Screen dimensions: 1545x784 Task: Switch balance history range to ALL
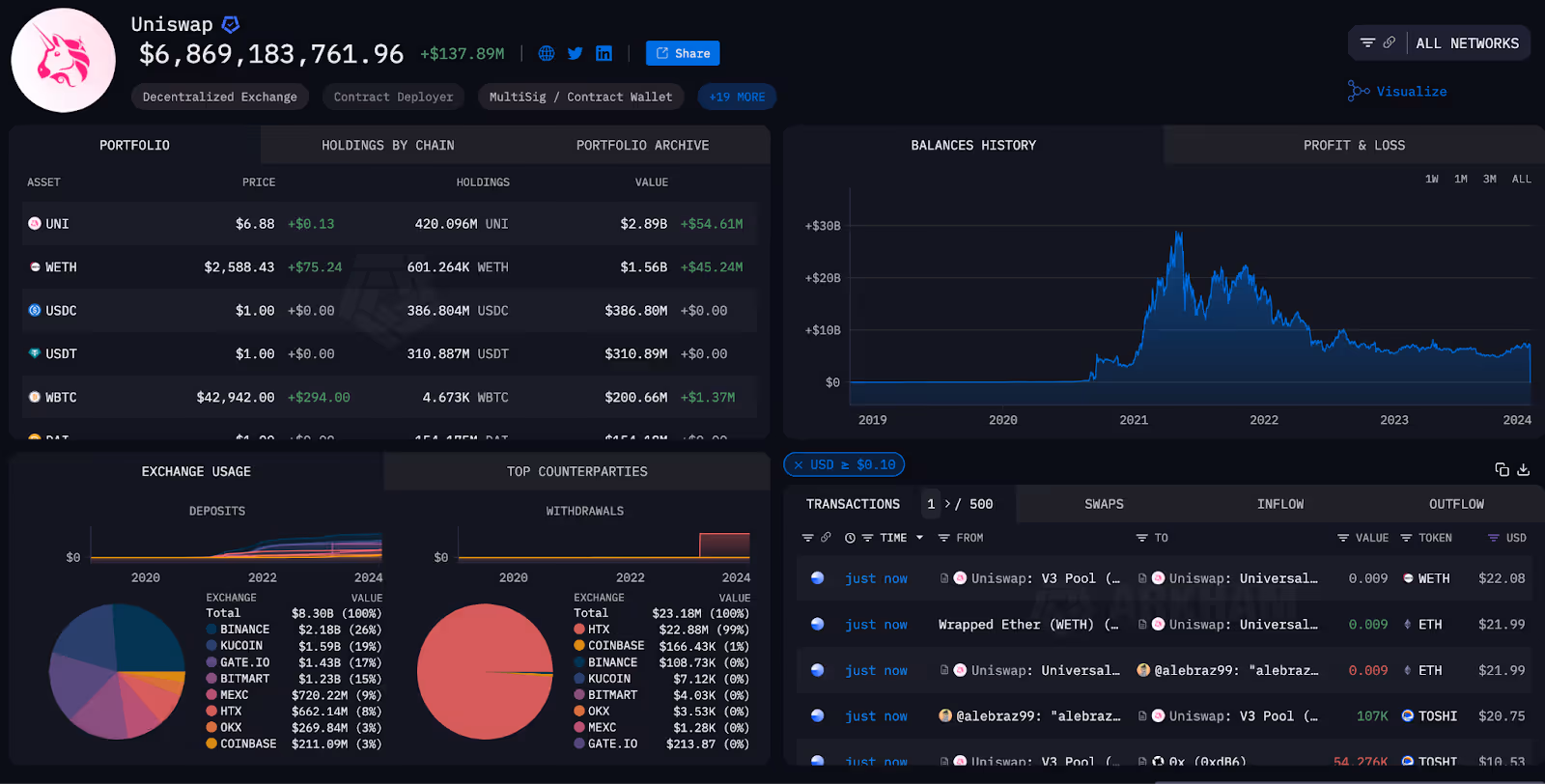pyautogui.click(x=1522, y=179)
